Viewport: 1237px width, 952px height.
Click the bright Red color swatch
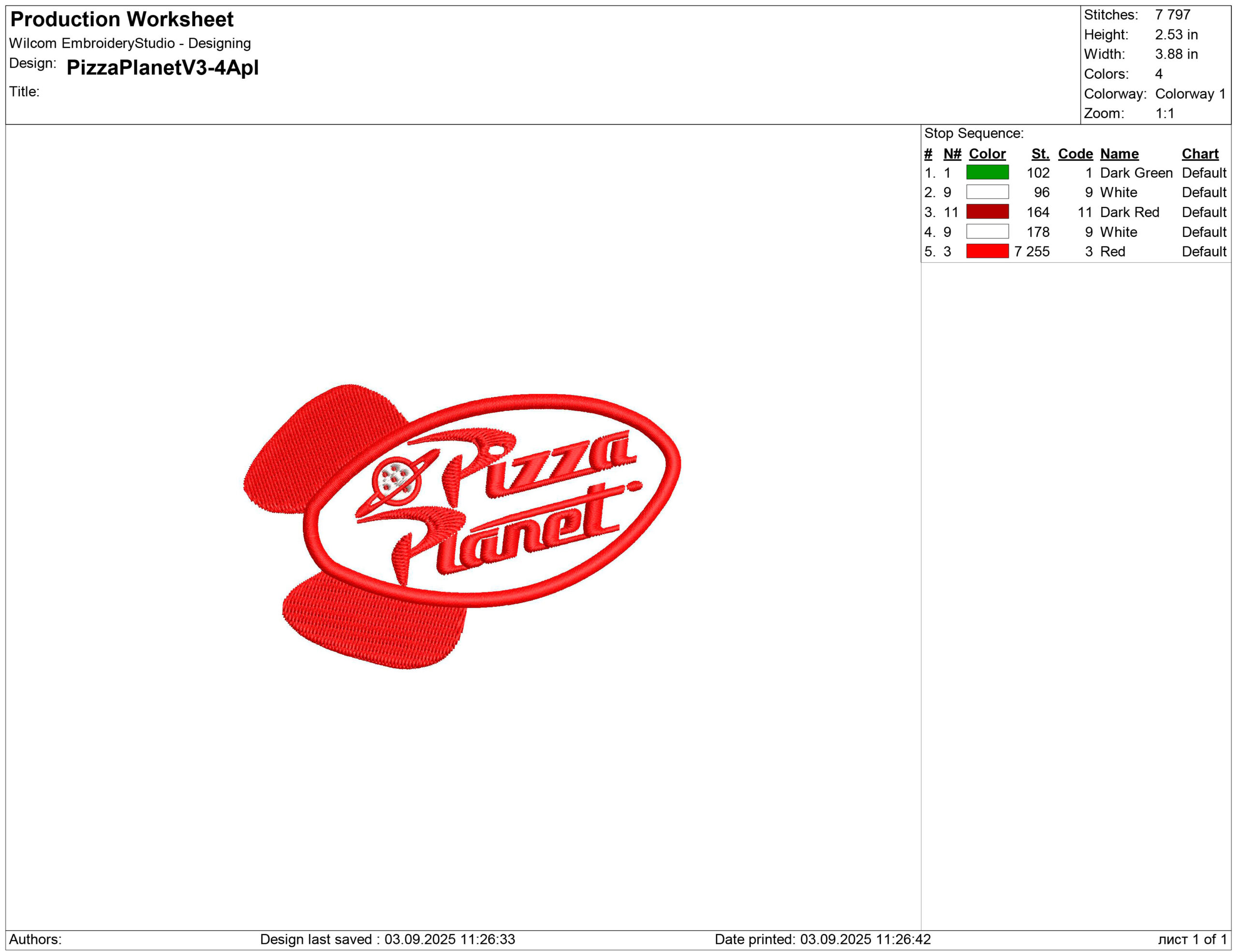pyautogui.click(x=987, y=251)
